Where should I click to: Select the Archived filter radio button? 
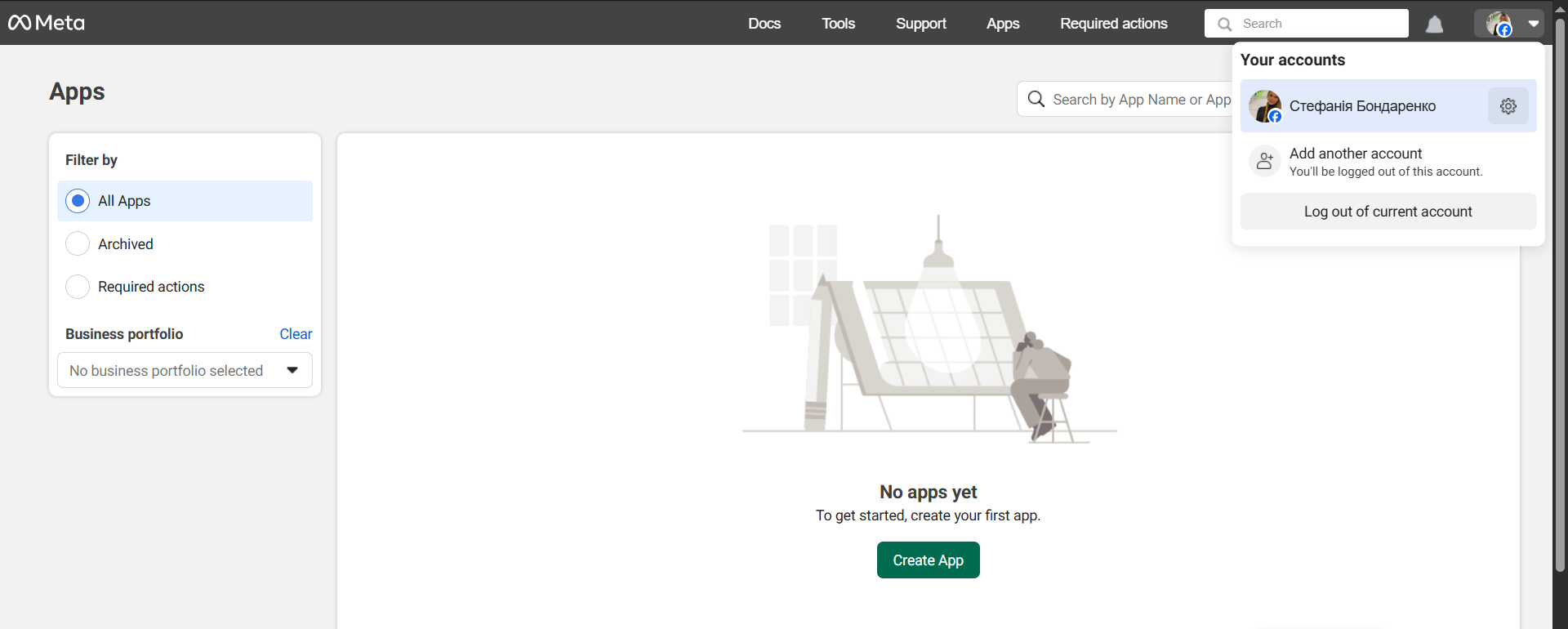[x=78, y=243]
